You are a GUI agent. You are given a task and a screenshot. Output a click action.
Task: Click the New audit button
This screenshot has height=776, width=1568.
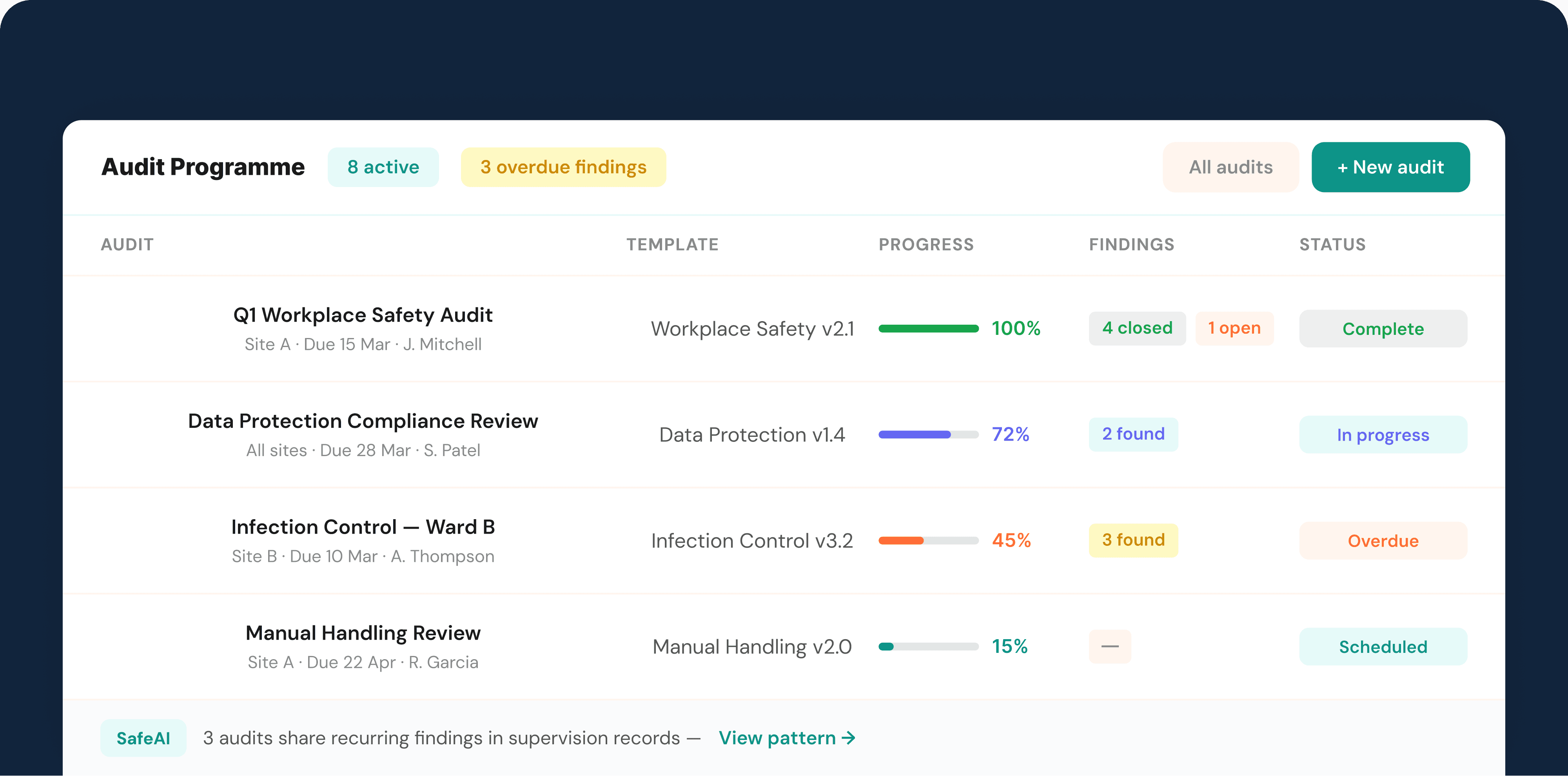(1390, 167)
